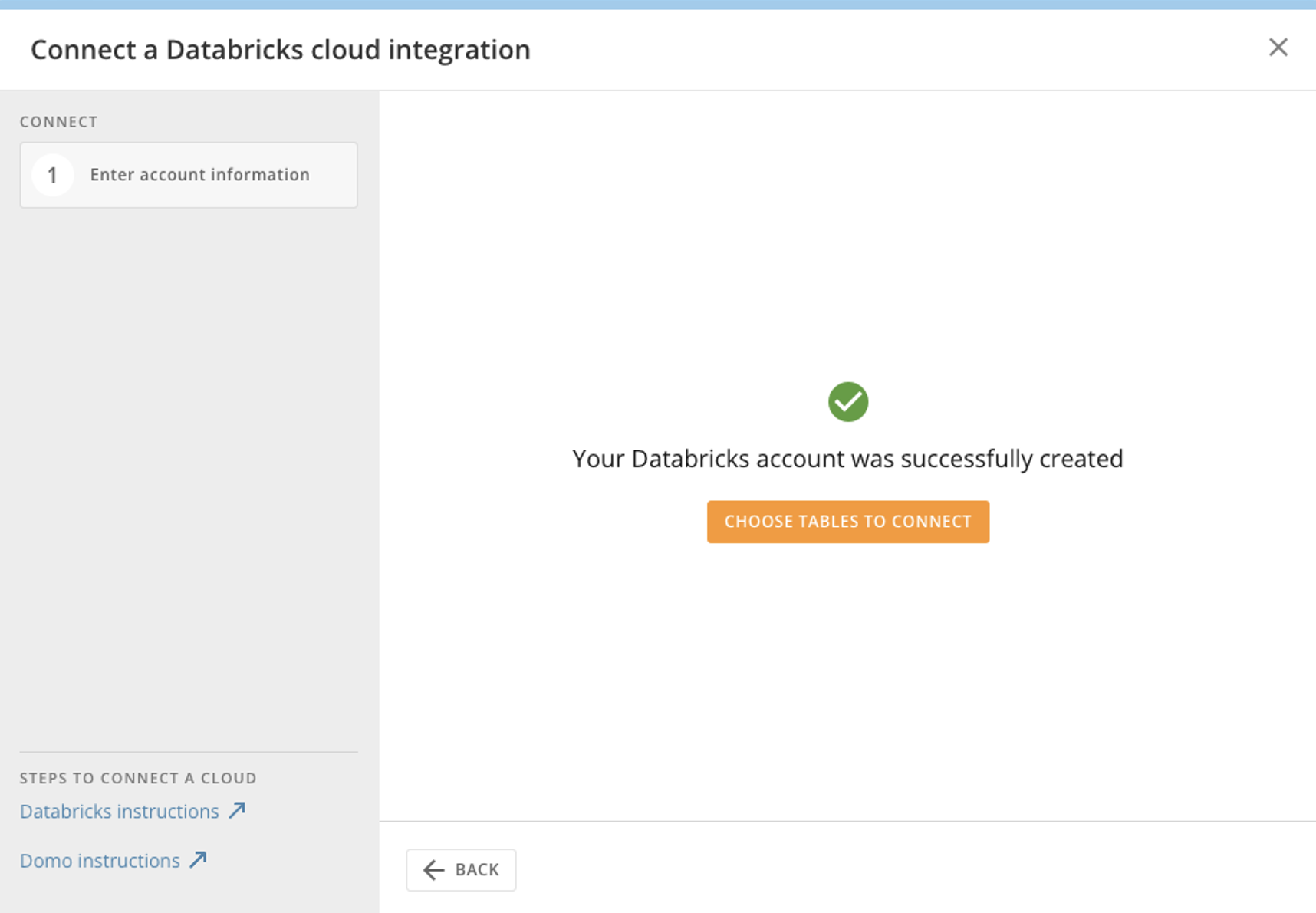1316x913 pixels.
Task: Click the external-link arrow beside Databricks instructions
Action: coord(236,810)
